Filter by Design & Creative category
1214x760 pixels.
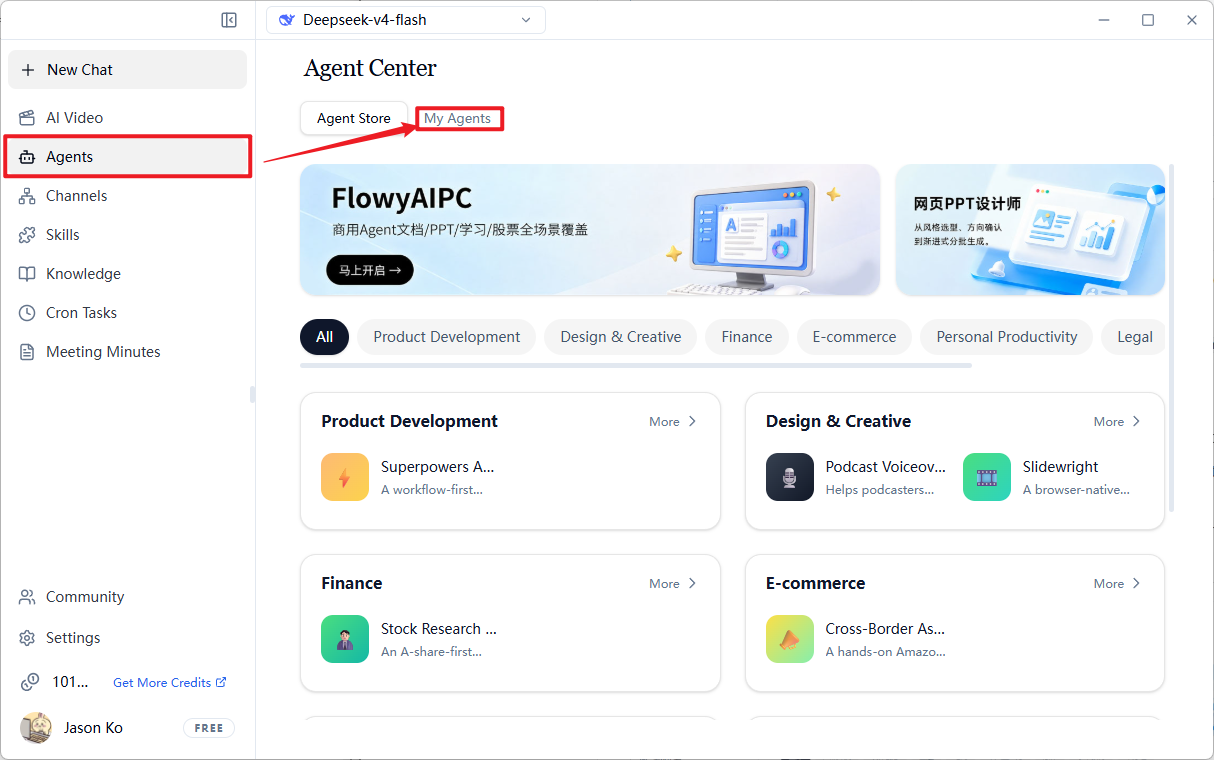(x=621, y=337)
